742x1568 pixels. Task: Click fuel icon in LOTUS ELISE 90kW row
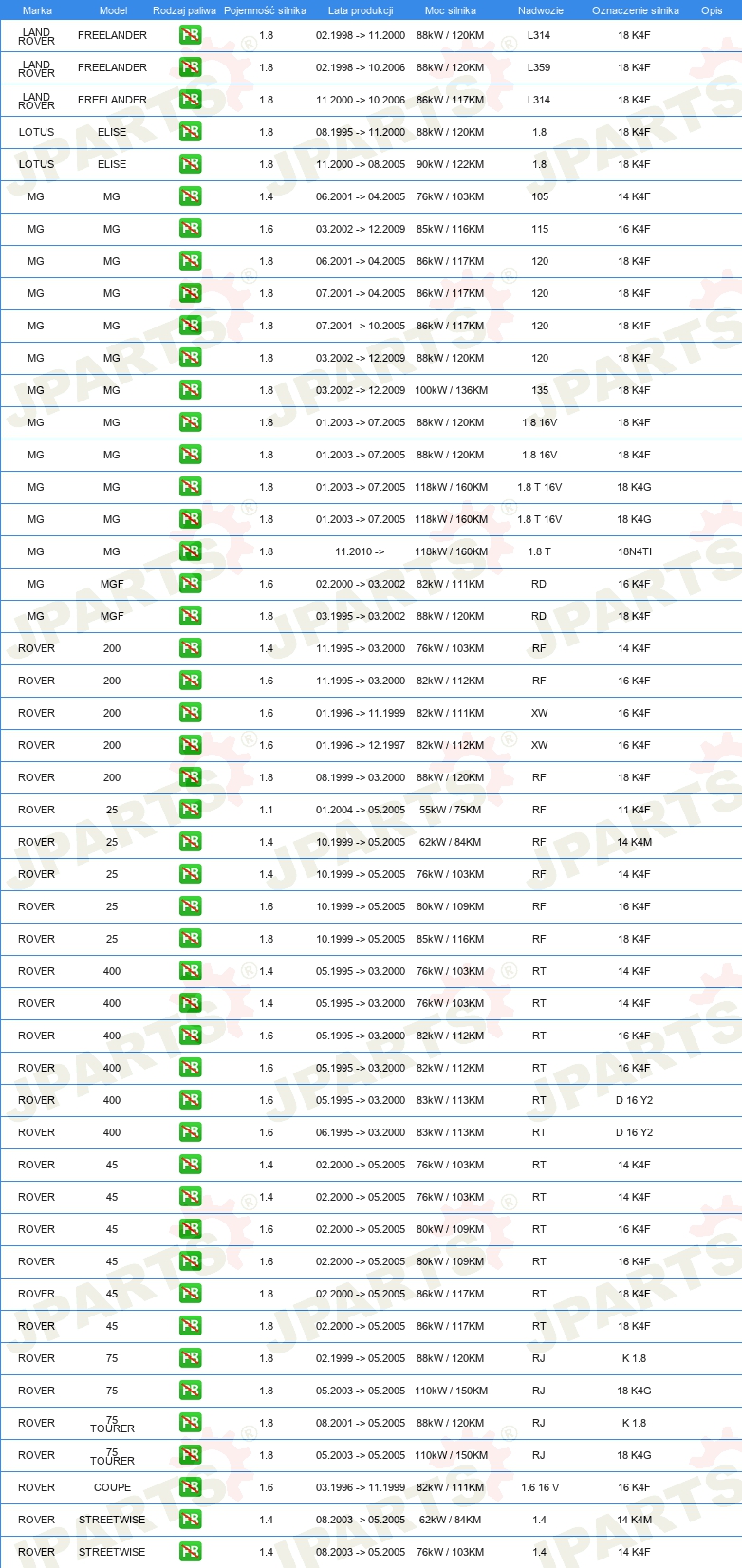point(191,164)
